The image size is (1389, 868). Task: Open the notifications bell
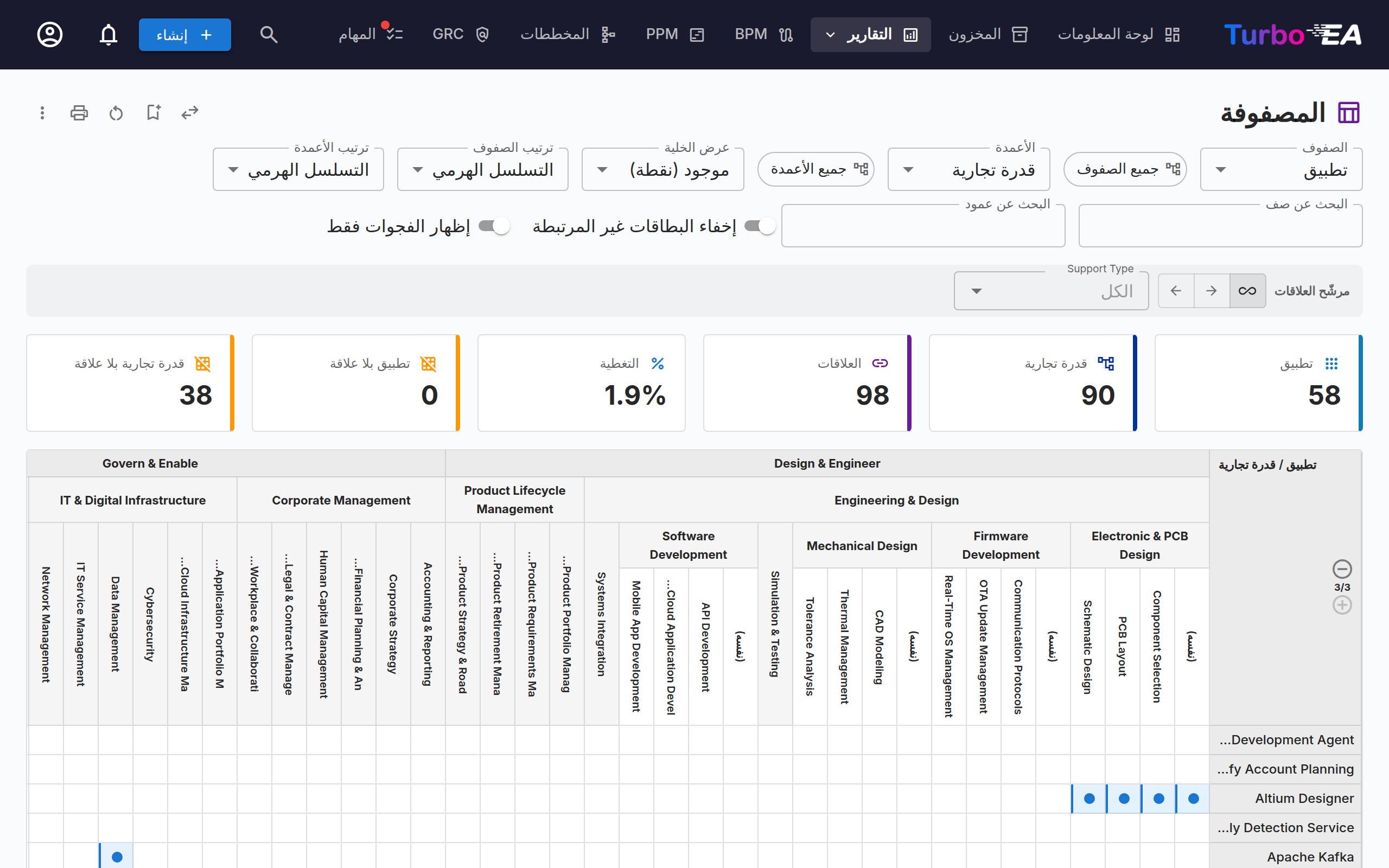109,34
